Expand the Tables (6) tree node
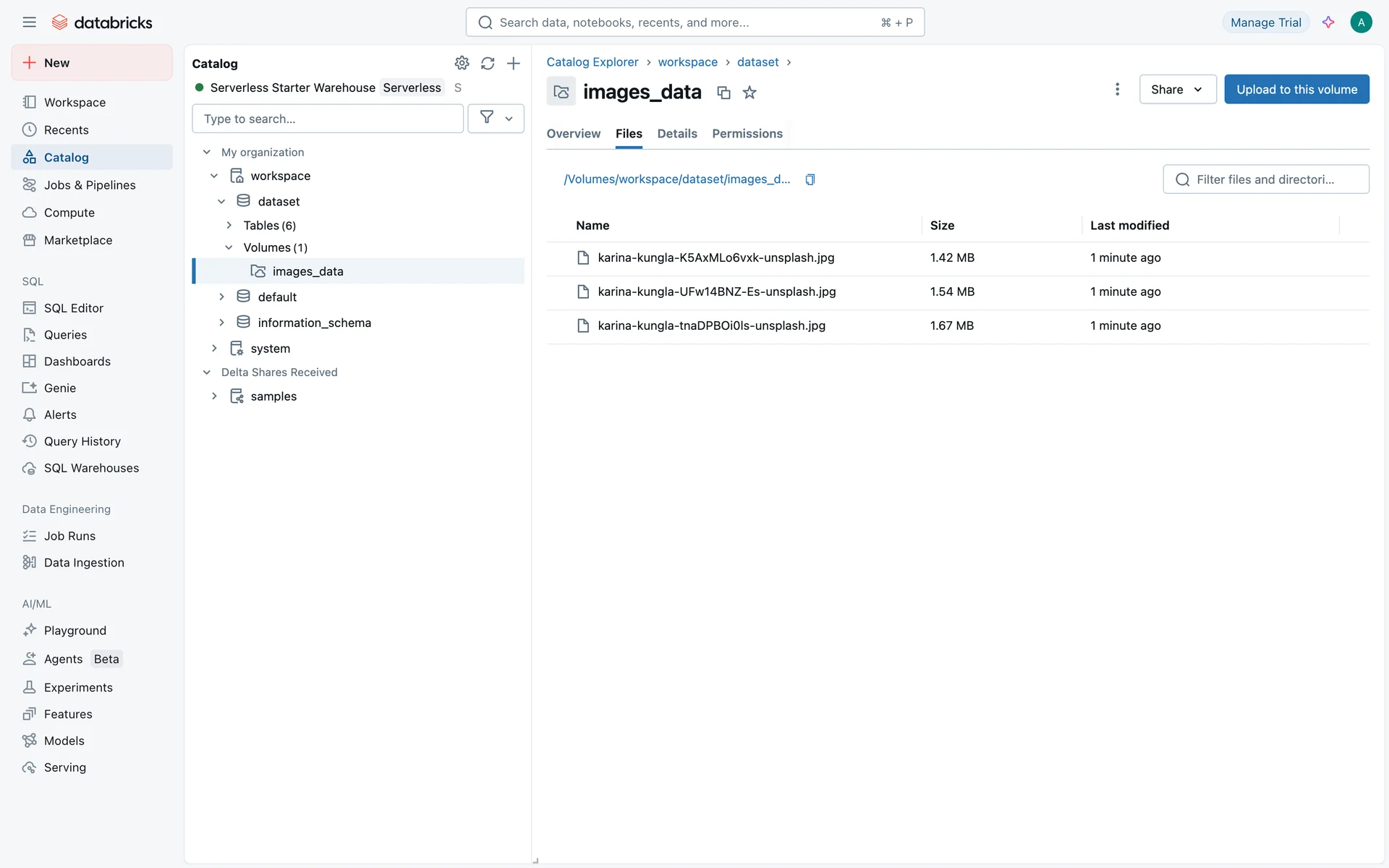Viewport: 1389px width, 868px height. tap(229, 225)
